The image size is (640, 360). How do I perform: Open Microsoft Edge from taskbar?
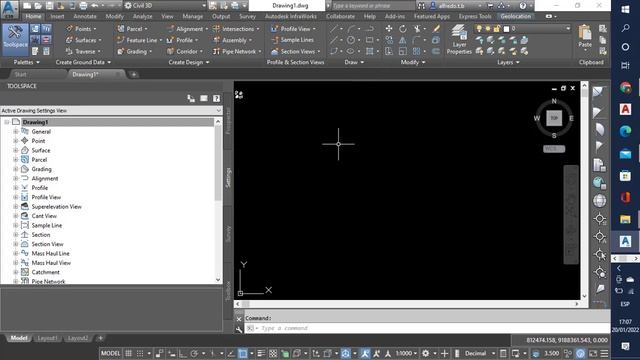pyautogui.click(x=625, y=131)
